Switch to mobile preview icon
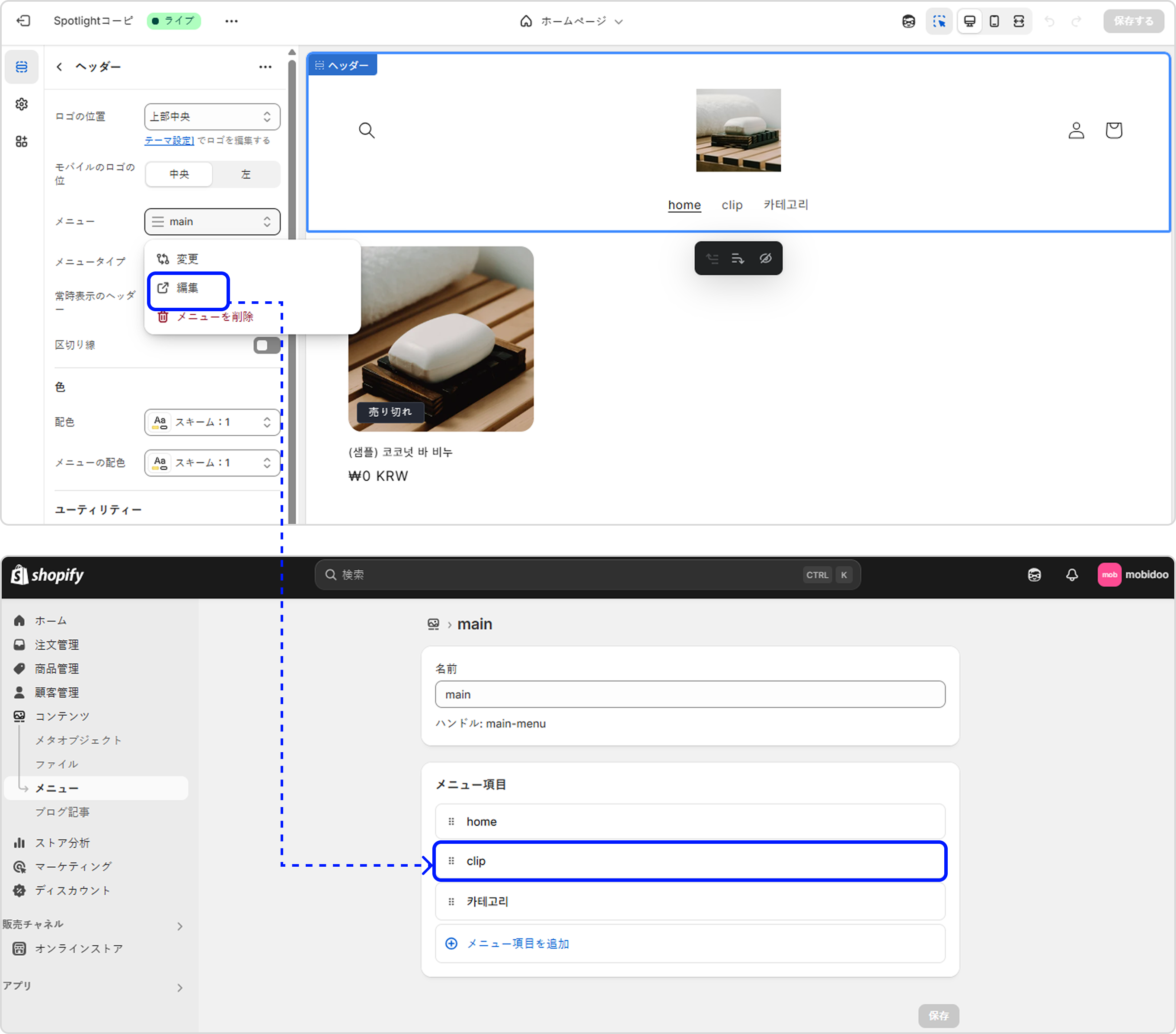This screenshot has width=1176, height=1034. point(994,21)
